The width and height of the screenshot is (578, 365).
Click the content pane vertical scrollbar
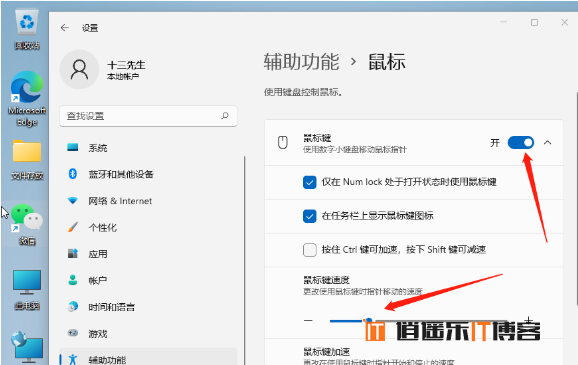click(x=576, y=198)
